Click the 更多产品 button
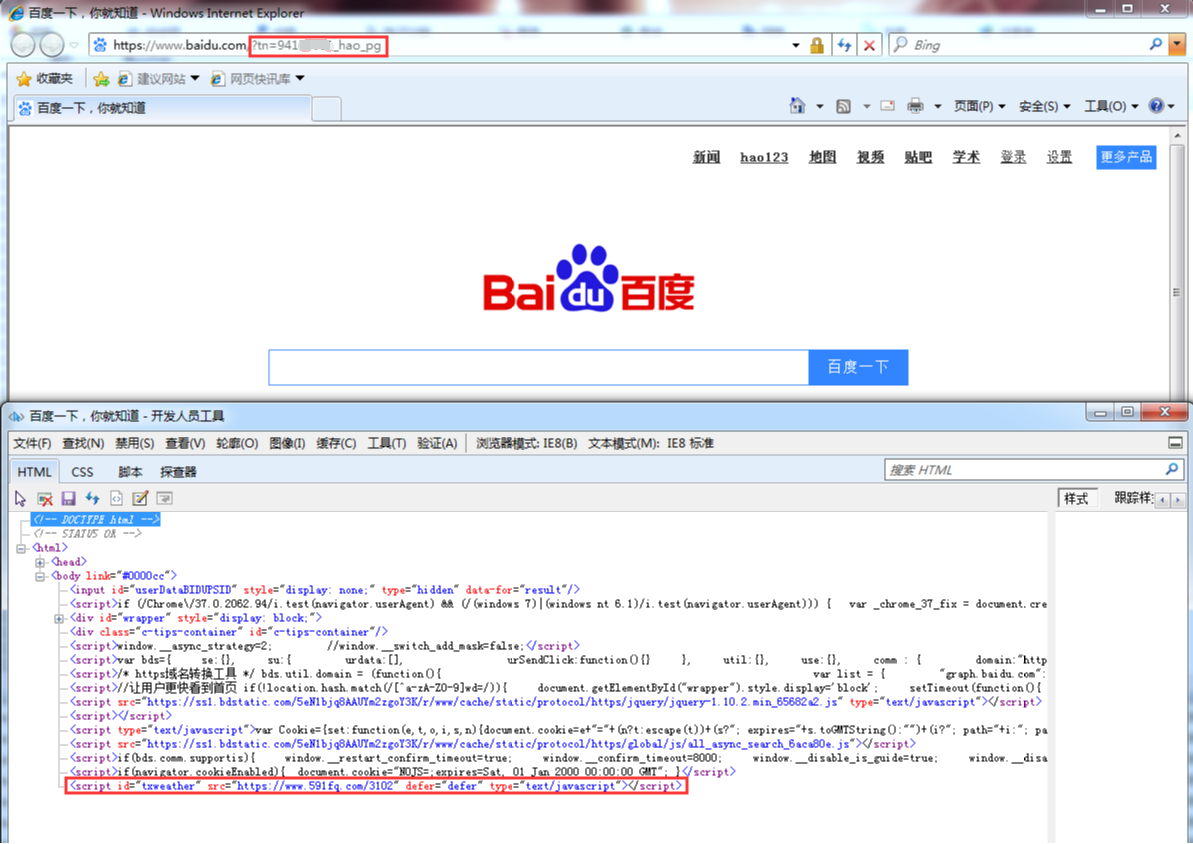Viewport: 1193px width, 844px height. pos(1126,157)
